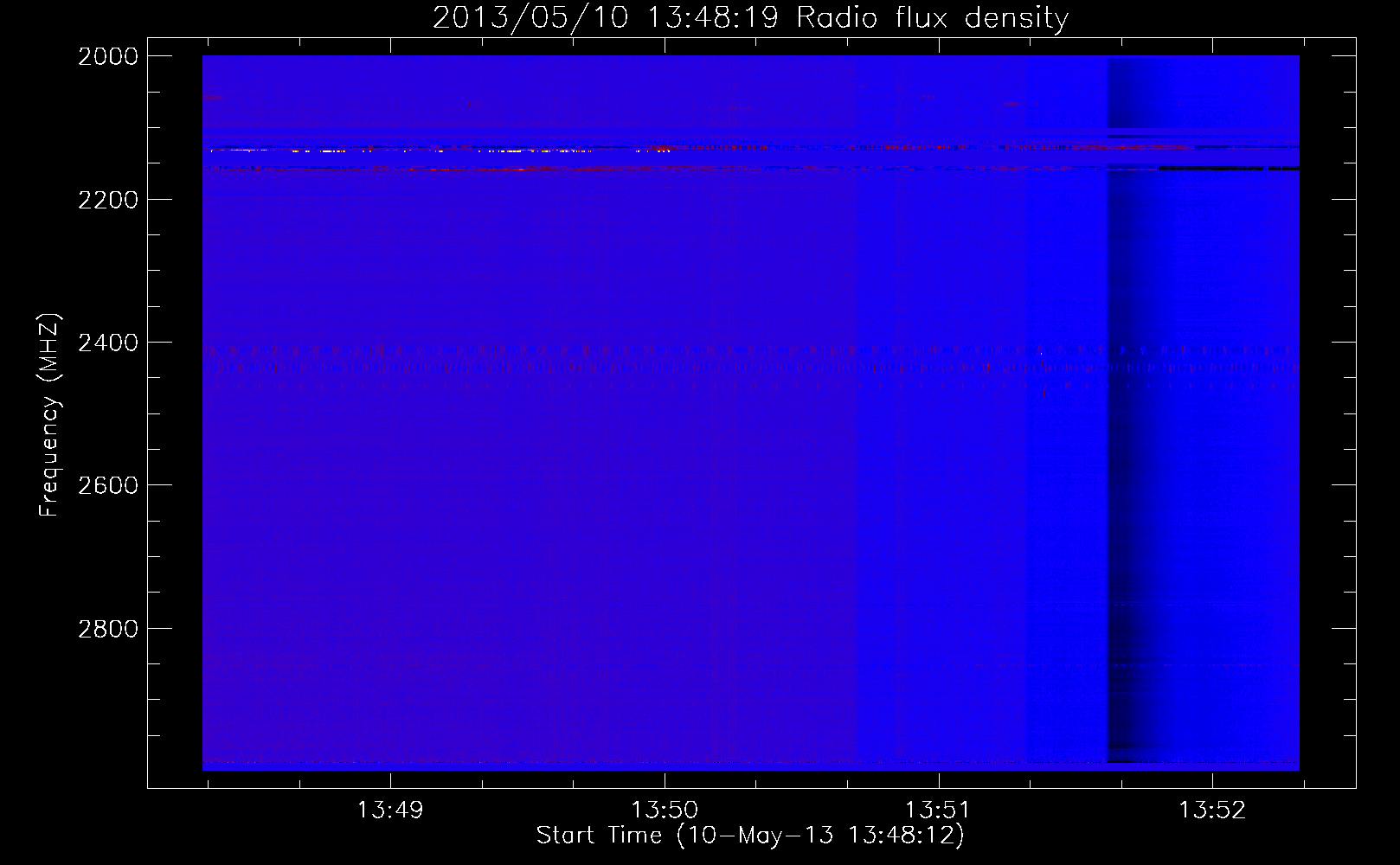Click the 2600 frequency tick label
1400x865 pixels.
pos(108,484)
